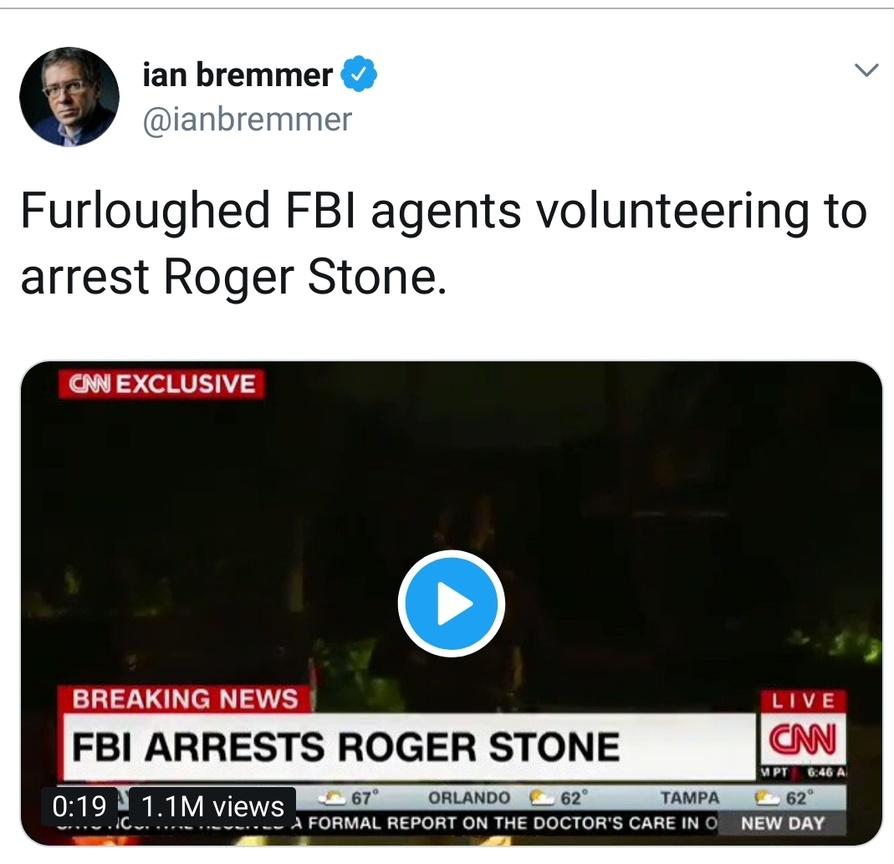Click the LIVE badge on the video
The width and height of the screenshot is (894, 864).
pos(802,701)
